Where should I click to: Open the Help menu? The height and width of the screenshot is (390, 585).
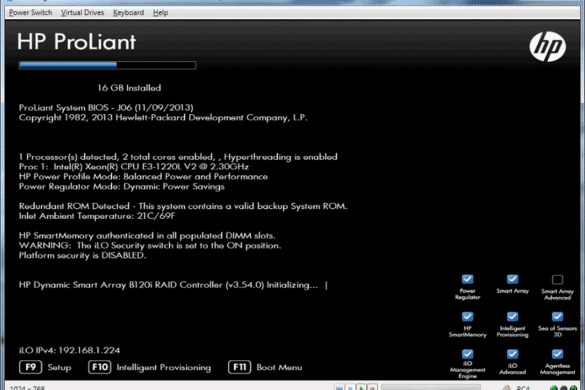[x=160, y=13]
